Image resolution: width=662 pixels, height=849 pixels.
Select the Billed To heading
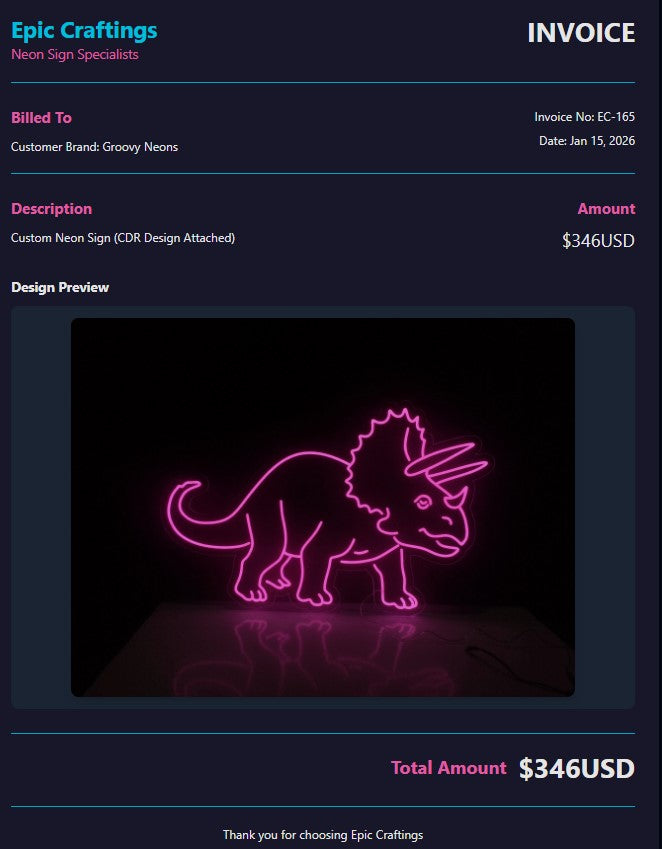[x=41, y=117]
